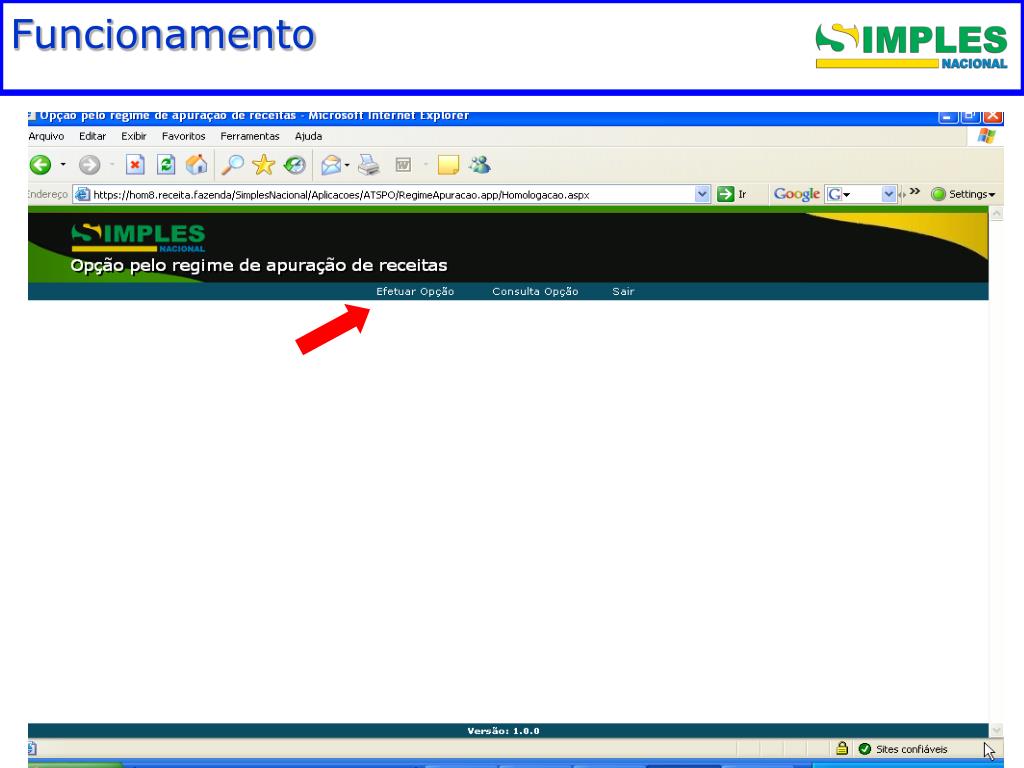
Task: Open the Mail button dropdown arrow
Action: pyautogui.click(x=347, y=165)
